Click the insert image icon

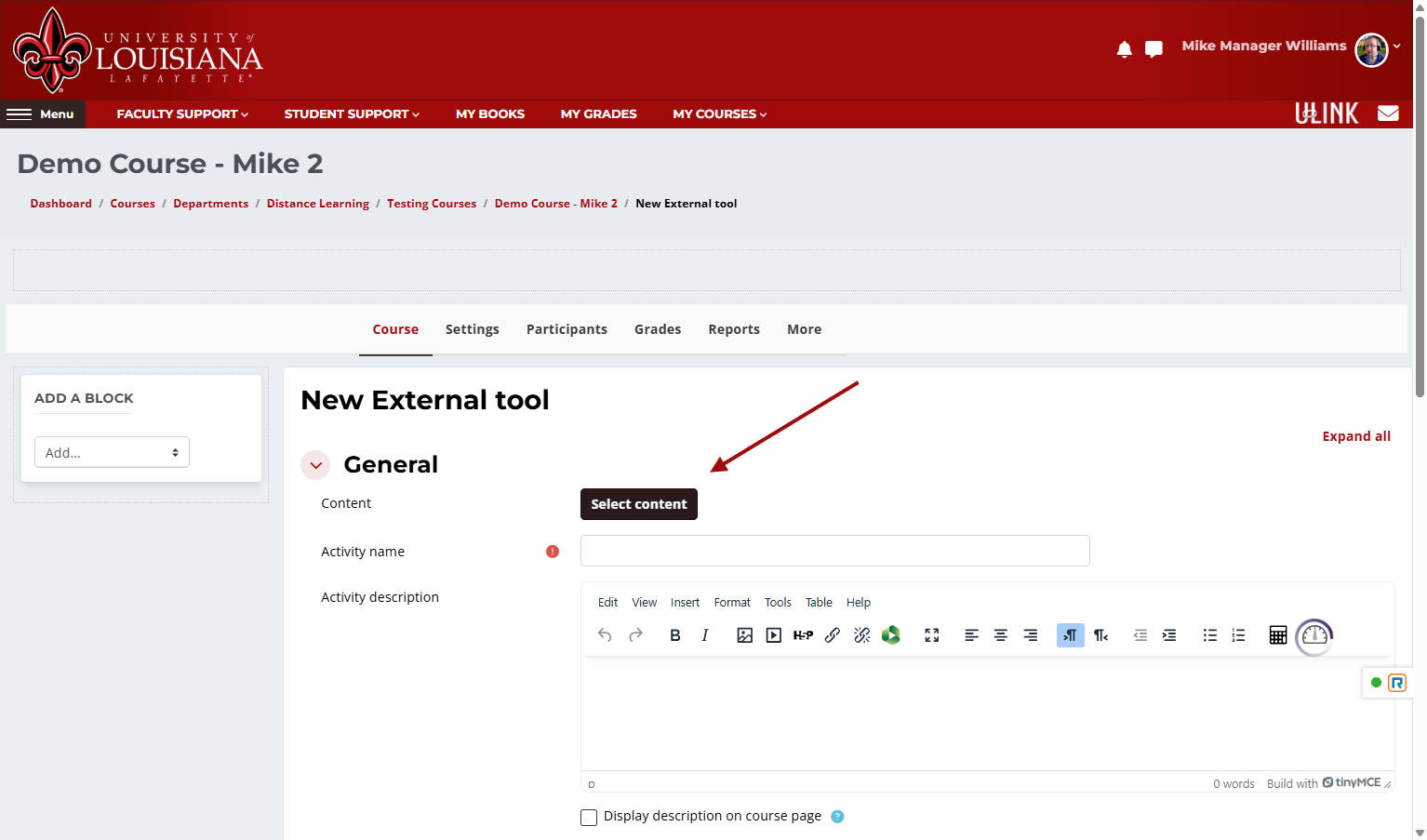[744, 635]
